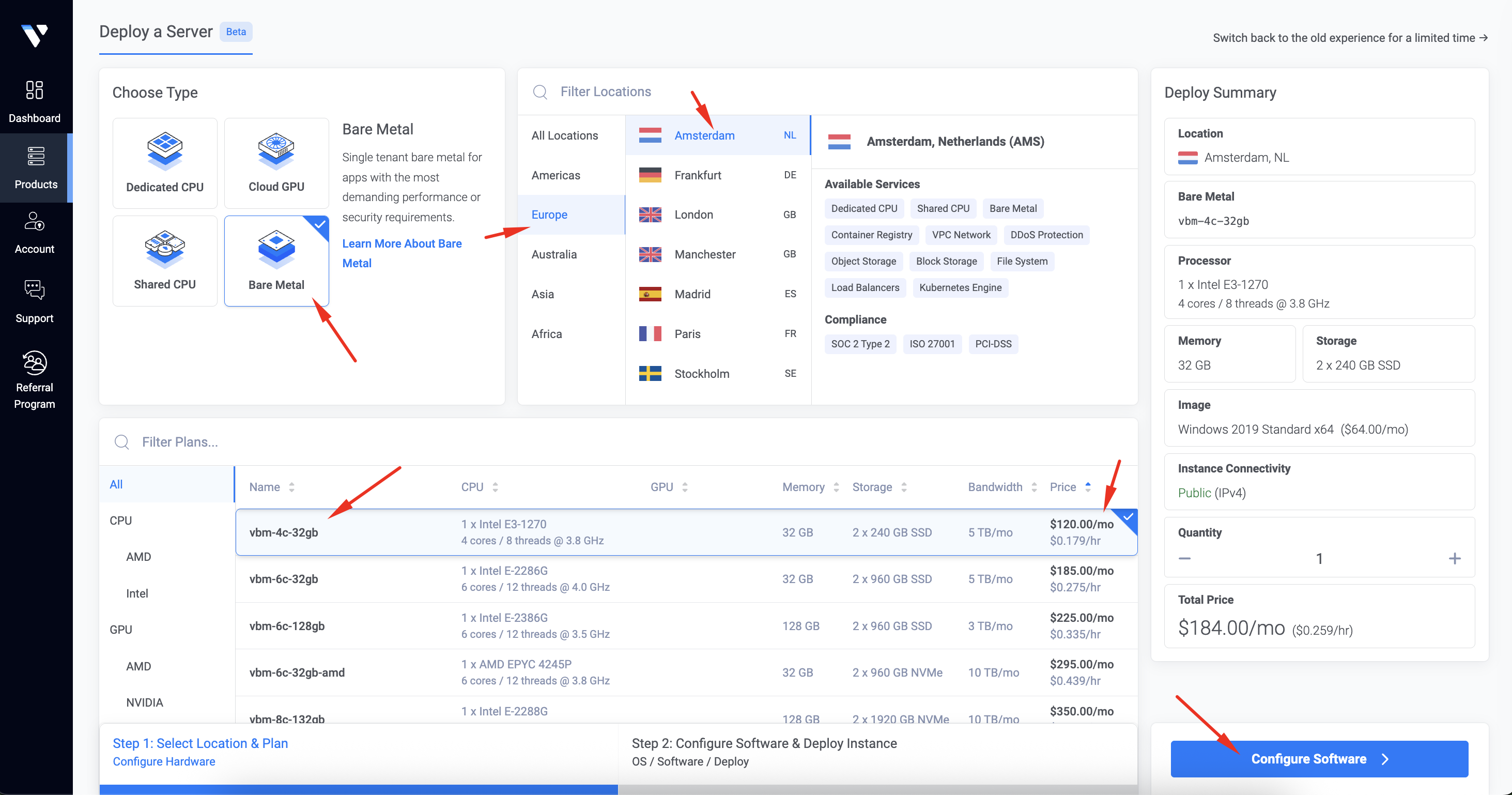The image size is (1512, 795).
Task: Pick Frankfurt as the server location
Action: tap(697, 175)
